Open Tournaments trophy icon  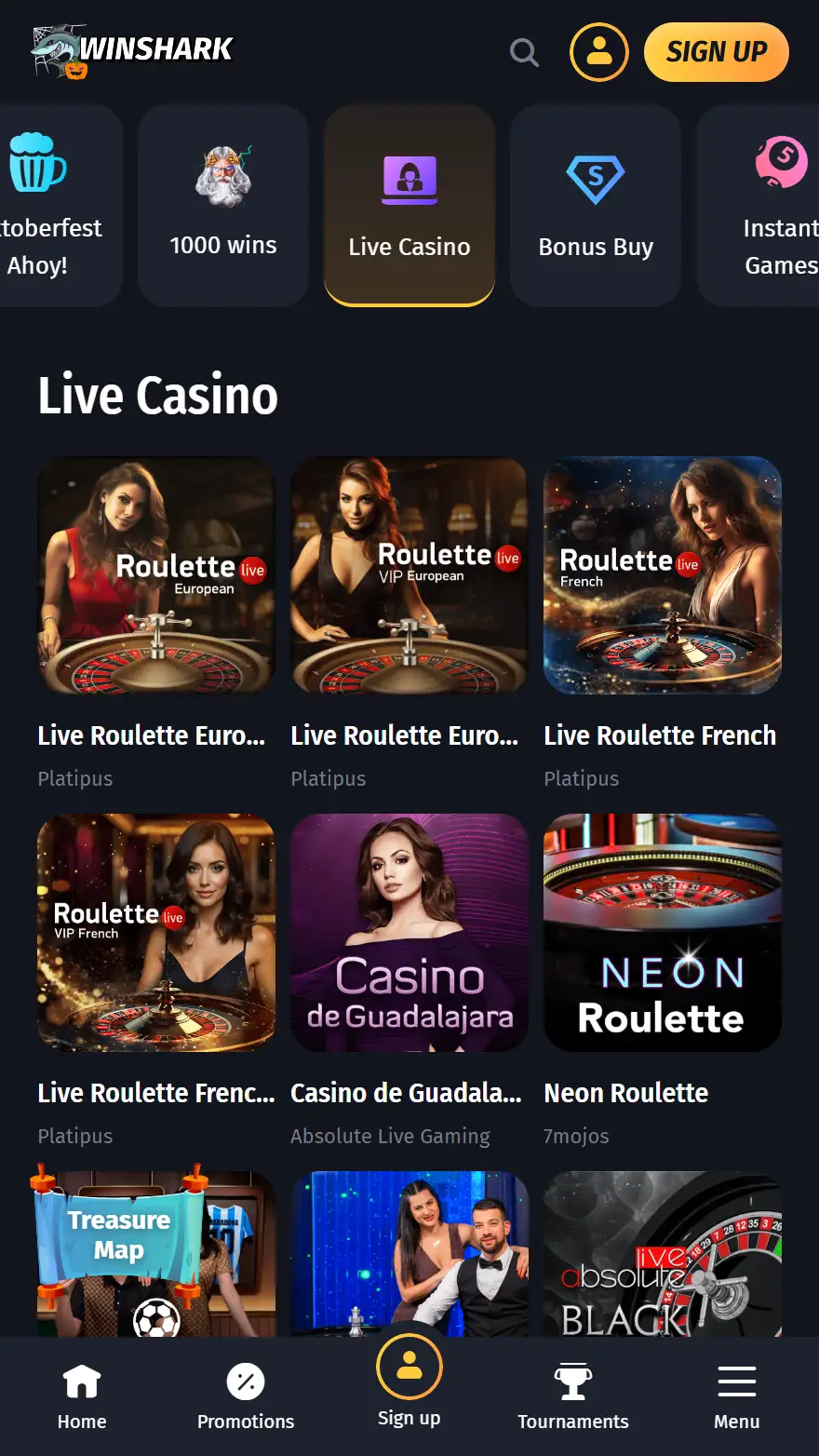[573, 1382]
